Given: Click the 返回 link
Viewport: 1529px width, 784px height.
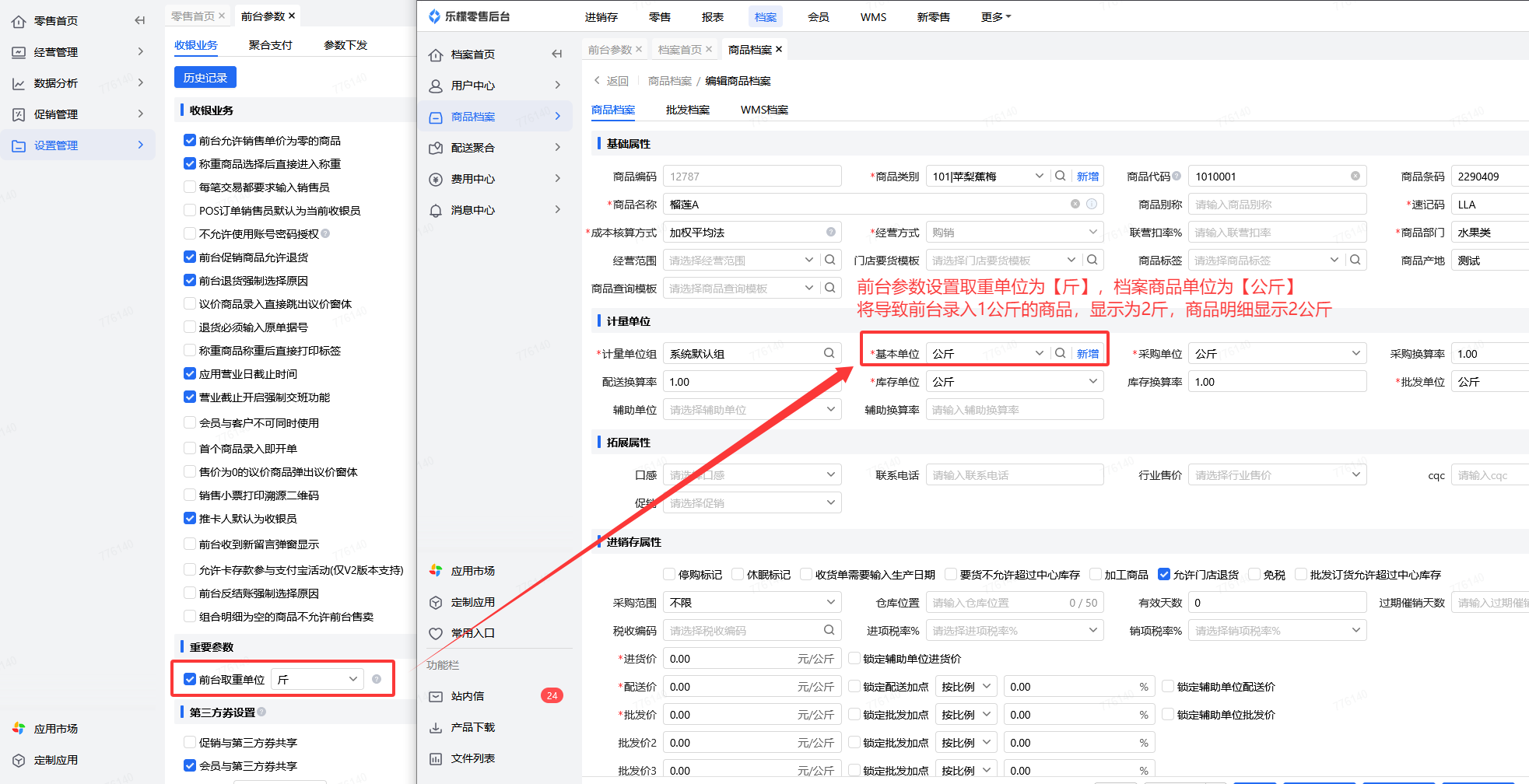Looking at the screenshot, I should [x=612, y=81].
